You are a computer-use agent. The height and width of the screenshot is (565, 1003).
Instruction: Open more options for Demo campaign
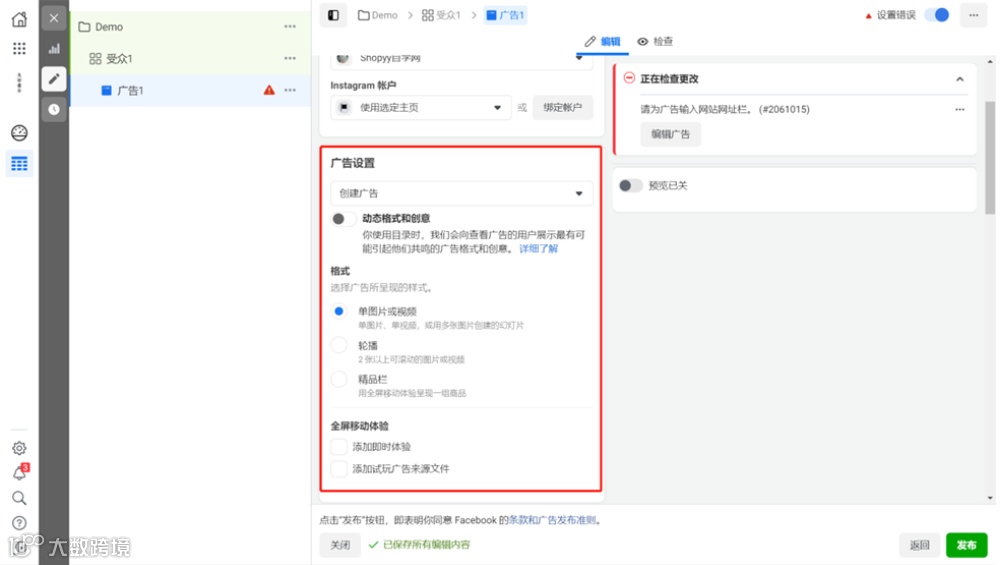(x=290, y=26)
